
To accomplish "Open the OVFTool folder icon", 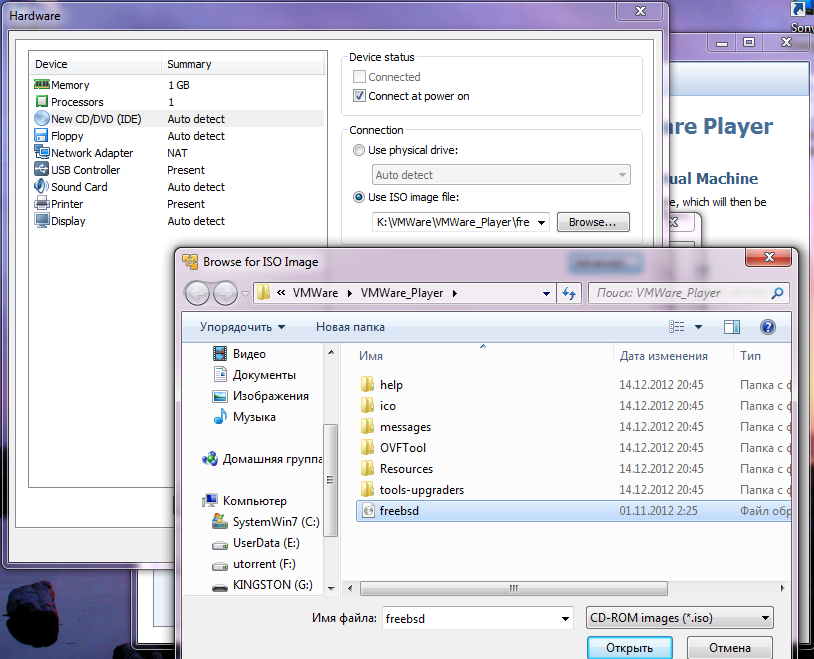I will pos(367,447).
